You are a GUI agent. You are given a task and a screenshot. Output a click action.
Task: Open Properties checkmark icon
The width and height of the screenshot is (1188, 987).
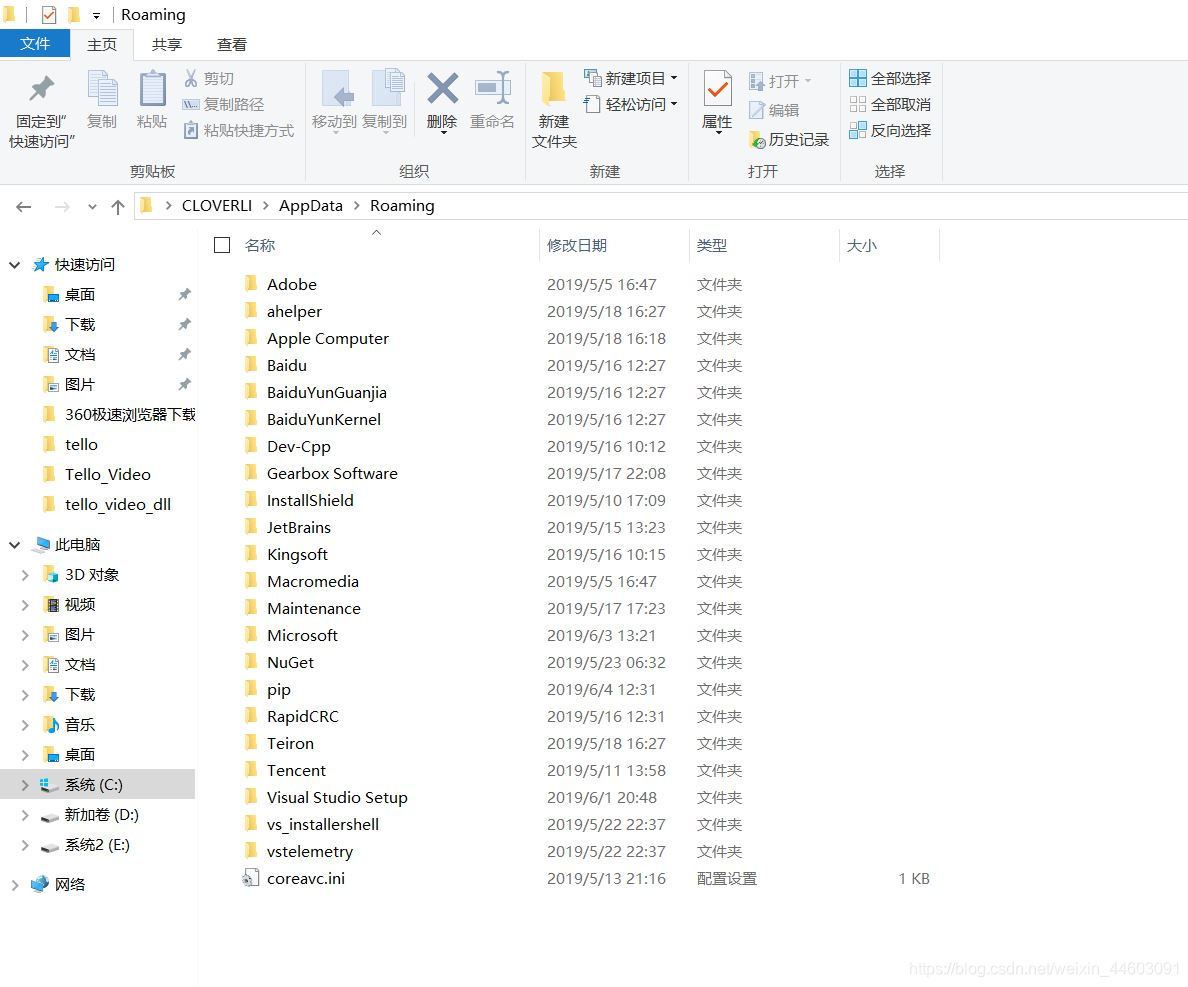click(717, 89)
